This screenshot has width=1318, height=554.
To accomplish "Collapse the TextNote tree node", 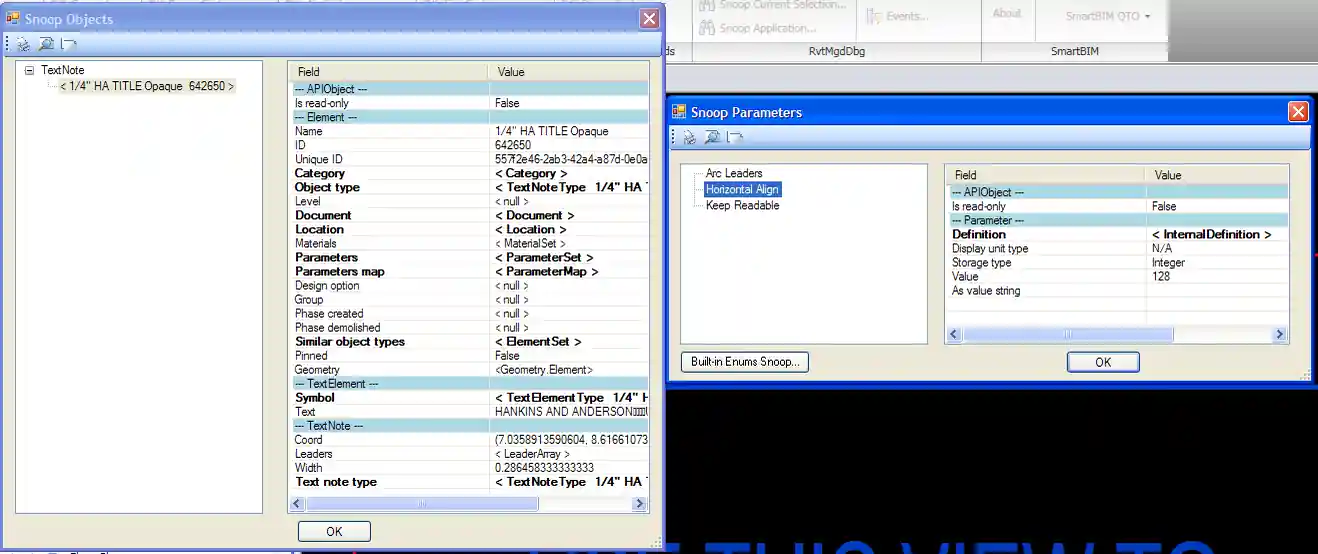I will click(x=29, y=71).
